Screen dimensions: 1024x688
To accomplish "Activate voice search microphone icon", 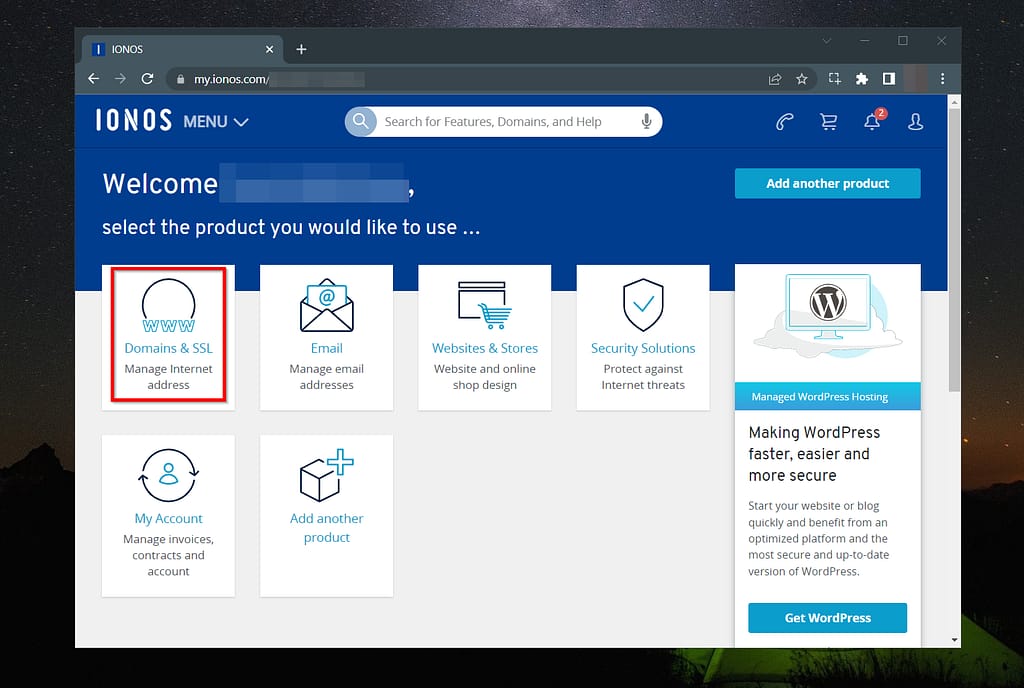I will coord(647,121).
